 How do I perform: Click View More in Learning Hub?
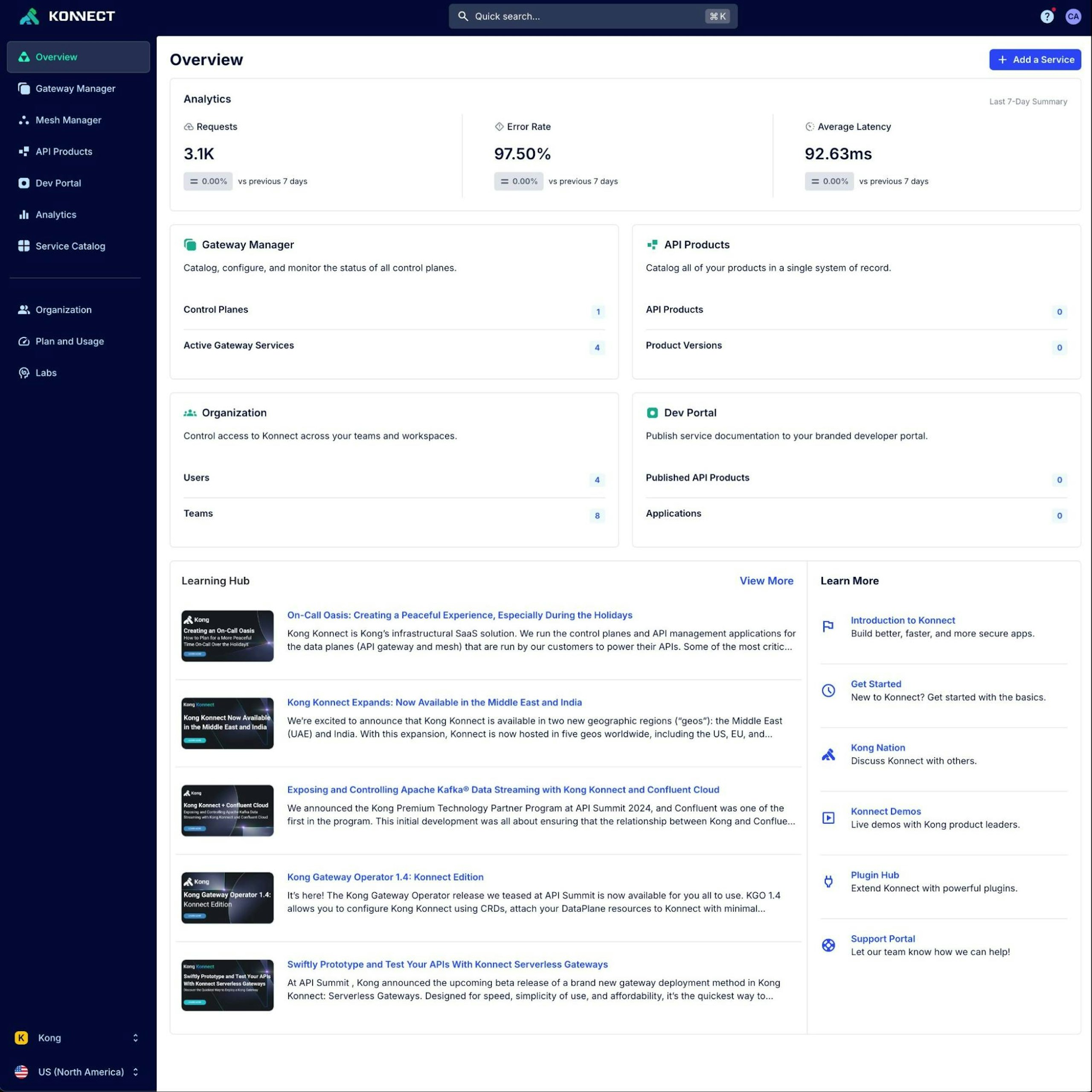tap(766, 580)
